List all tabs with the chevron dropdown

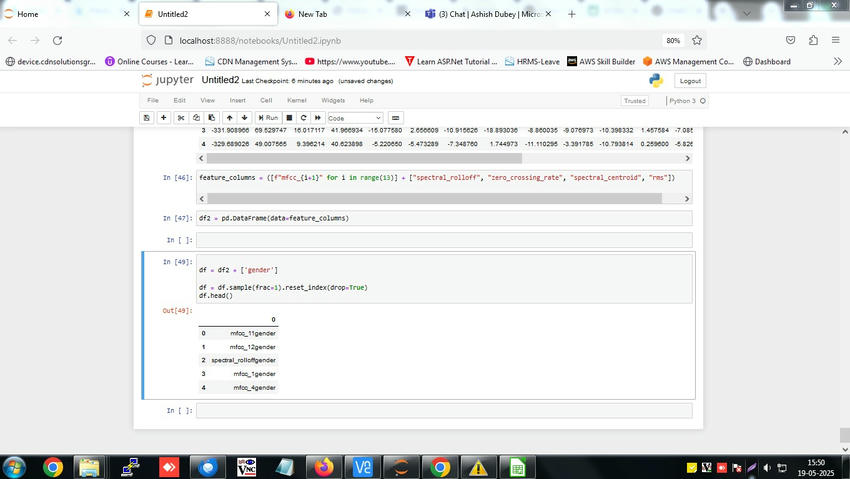(x=747, y=14)
